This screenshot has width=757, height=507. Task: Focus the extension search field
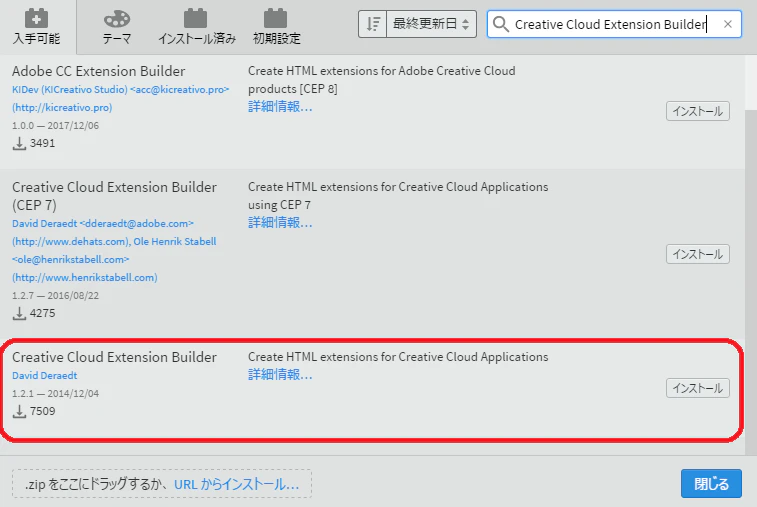click(613, 24)
